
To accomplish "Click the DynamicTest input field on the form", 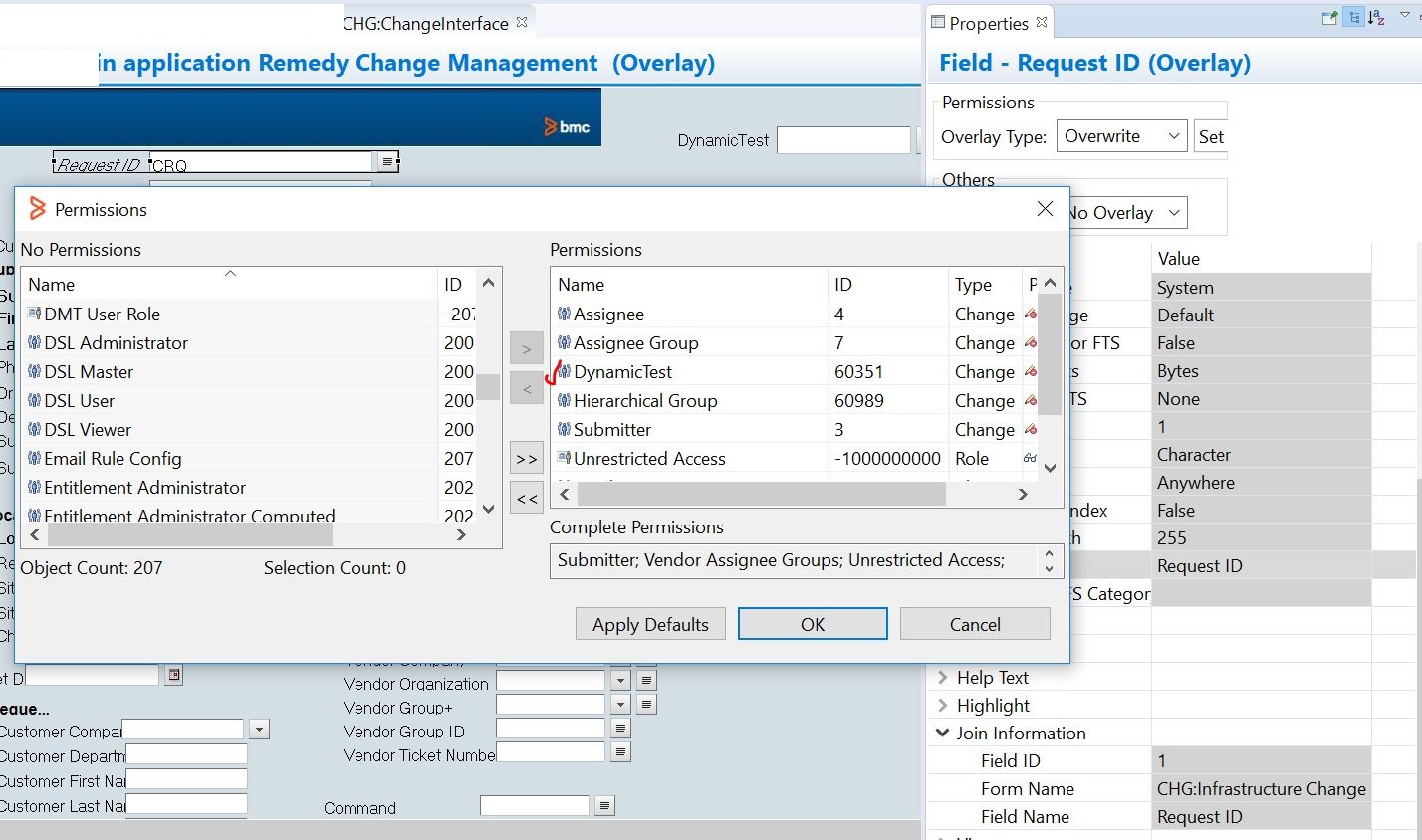I will point(843,140).
